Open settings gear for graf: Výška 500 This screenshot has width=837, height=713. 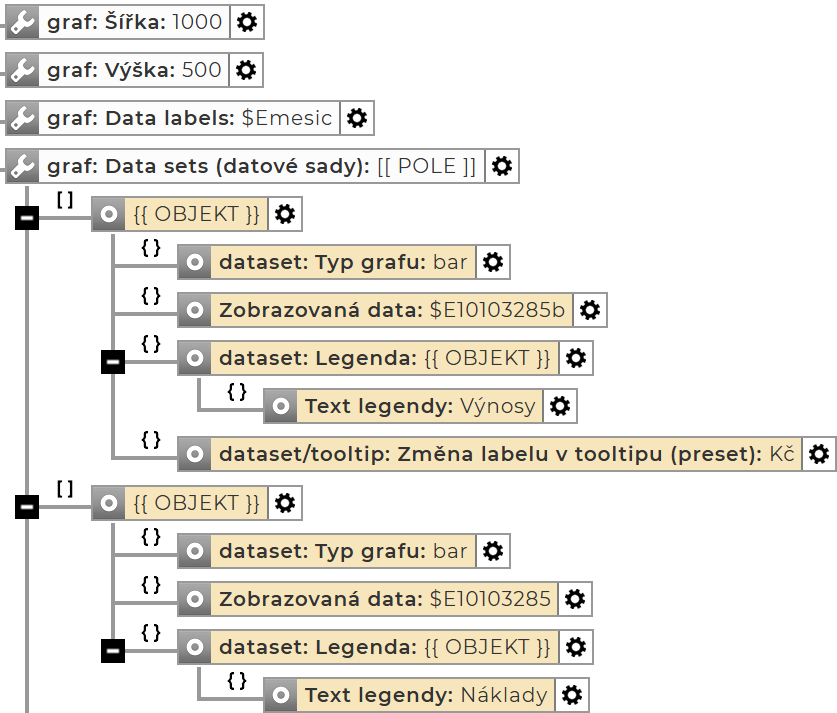tap(246, 70)
